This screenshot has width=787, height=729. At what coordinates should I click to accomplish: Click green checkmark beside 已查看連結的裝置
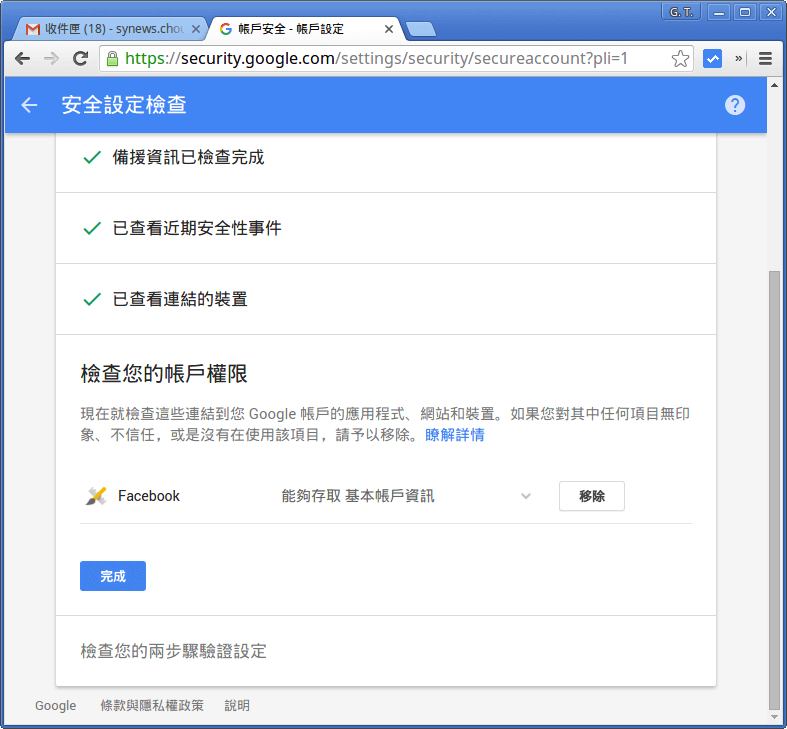click(92, 299)
